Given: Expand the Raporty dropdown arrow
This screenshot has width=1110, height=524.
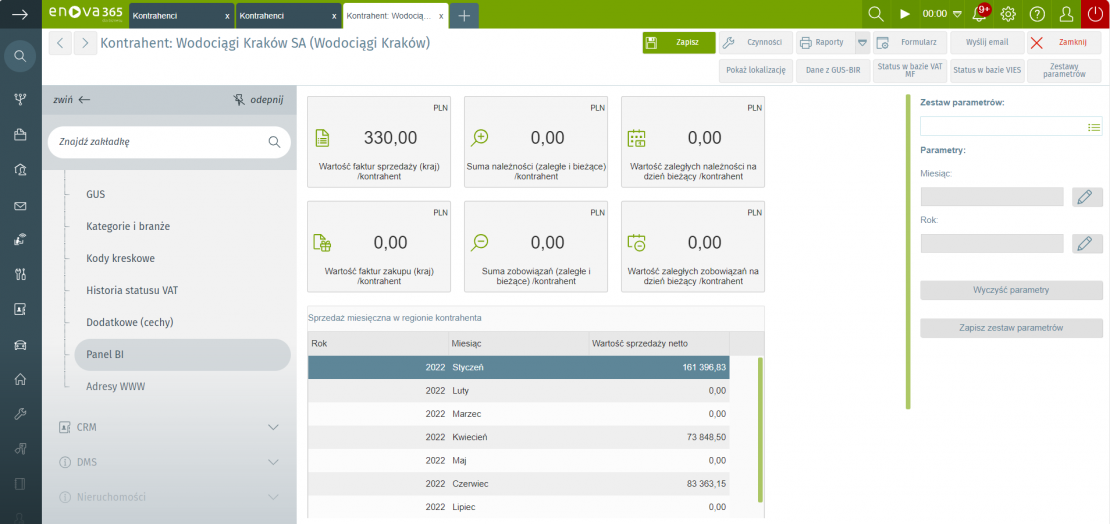Looking at the screenshot, I should click(862, 43).
